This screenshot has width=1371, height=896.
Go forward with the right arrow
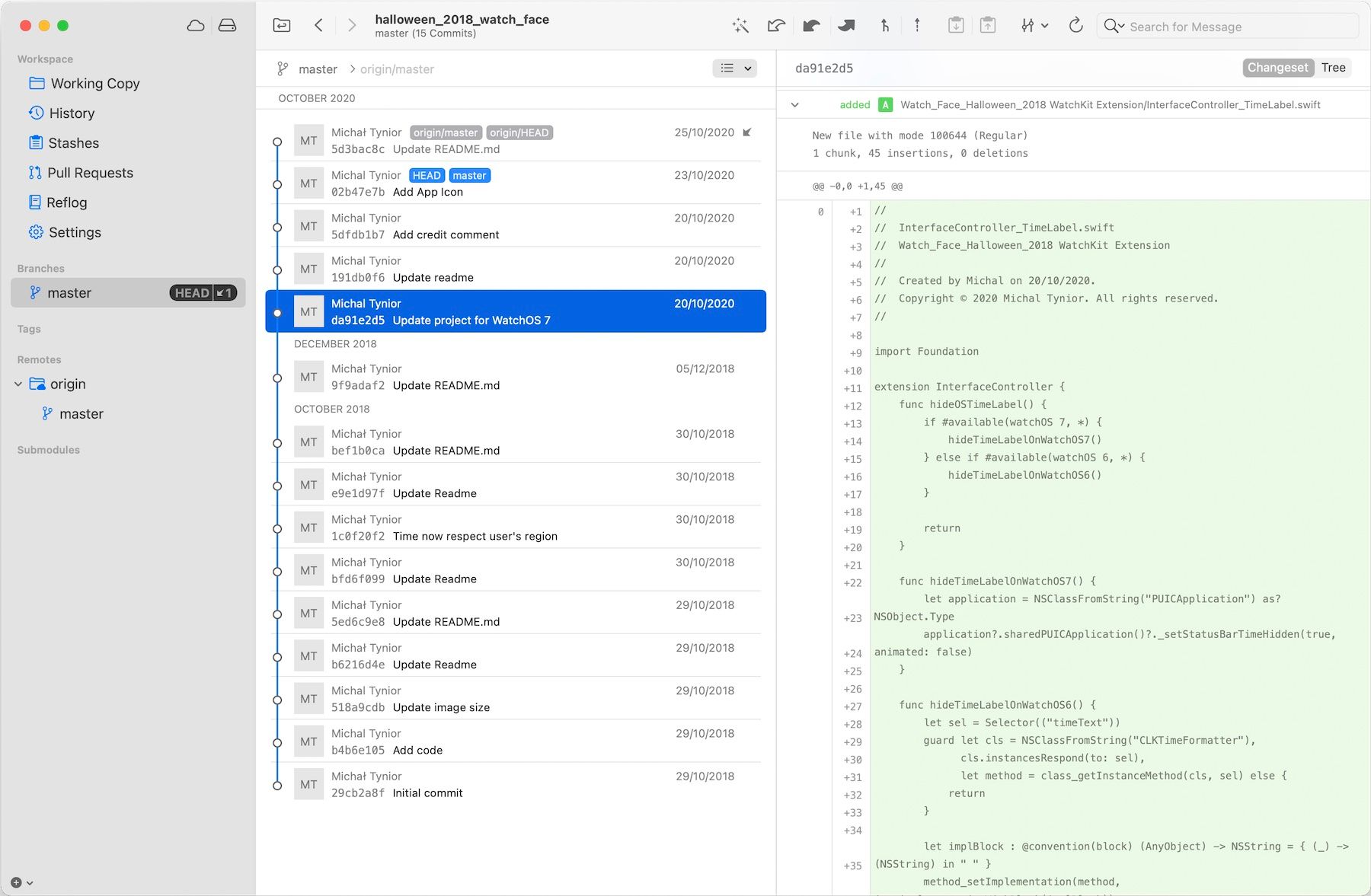click(x=351, y=26)
